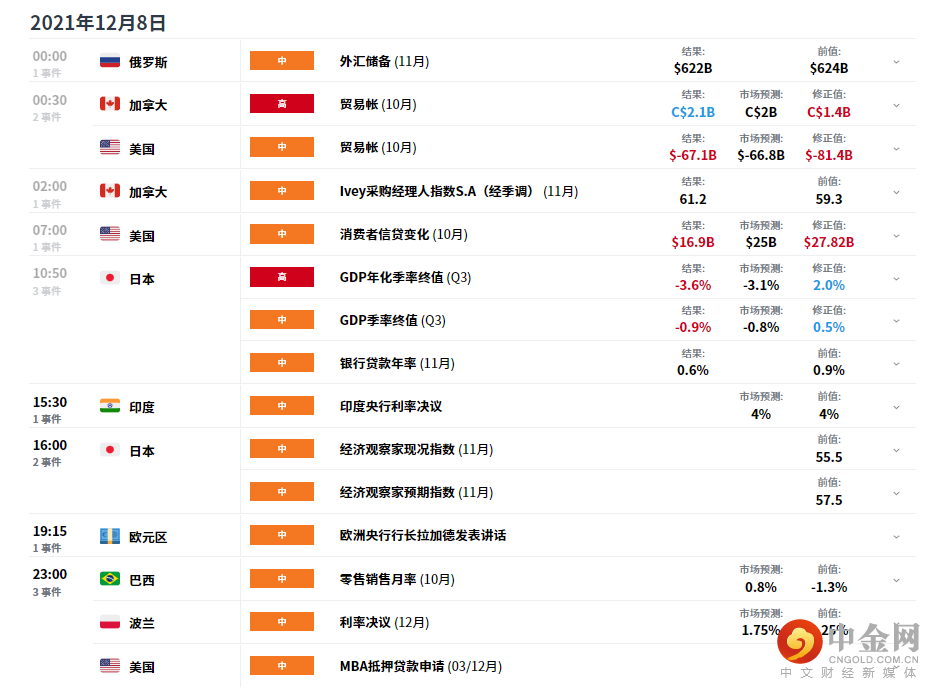Click the orange 中 badge for 外汇储备
Screen dimensions: 934x691
282,61
